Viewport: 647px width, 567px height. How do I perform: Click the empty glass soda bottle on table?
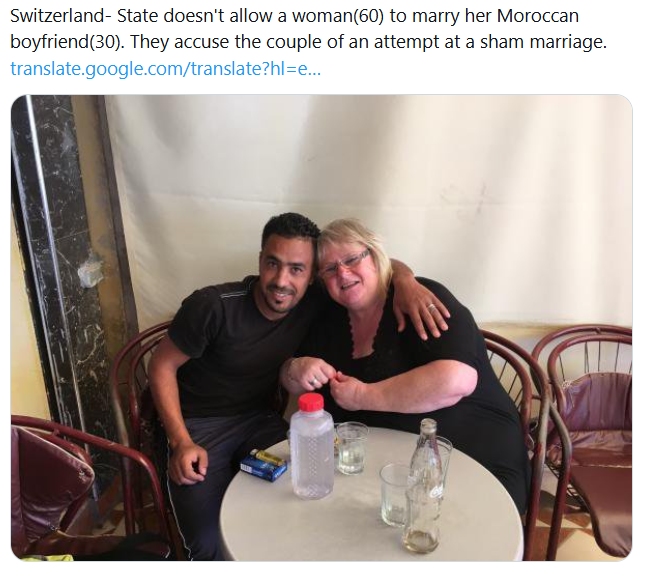423,486
